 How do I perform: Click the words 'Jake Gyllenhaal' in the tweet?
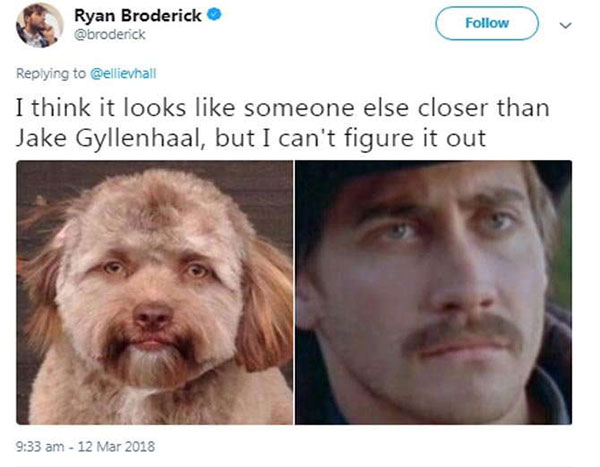point(108,138)
